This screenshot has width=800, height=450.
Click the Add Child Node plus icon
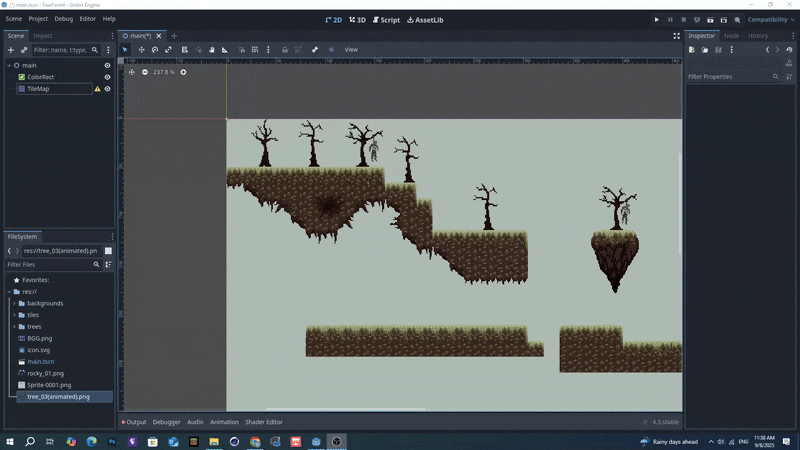point(11,49)
